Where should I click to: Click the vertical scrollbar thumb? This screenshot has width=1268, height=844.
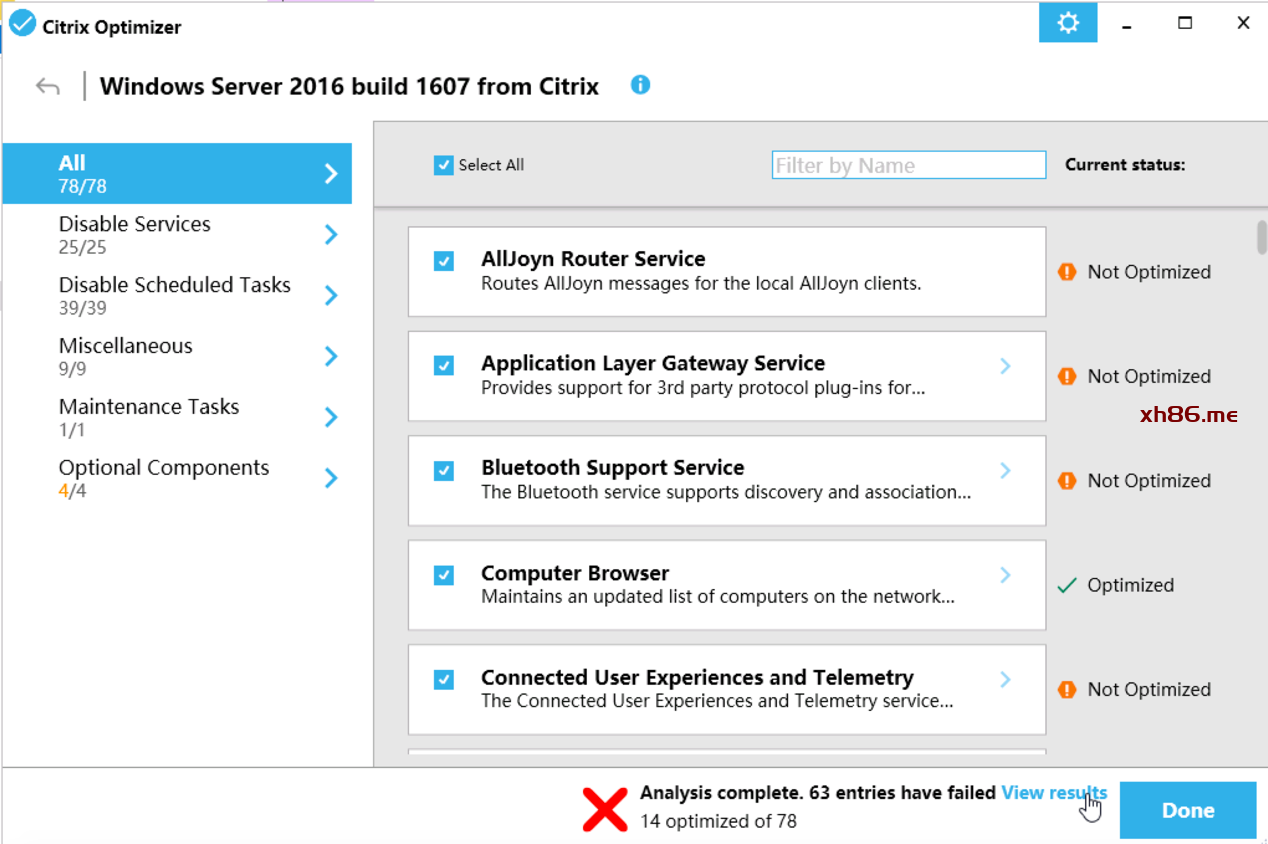pos(1262,237)
